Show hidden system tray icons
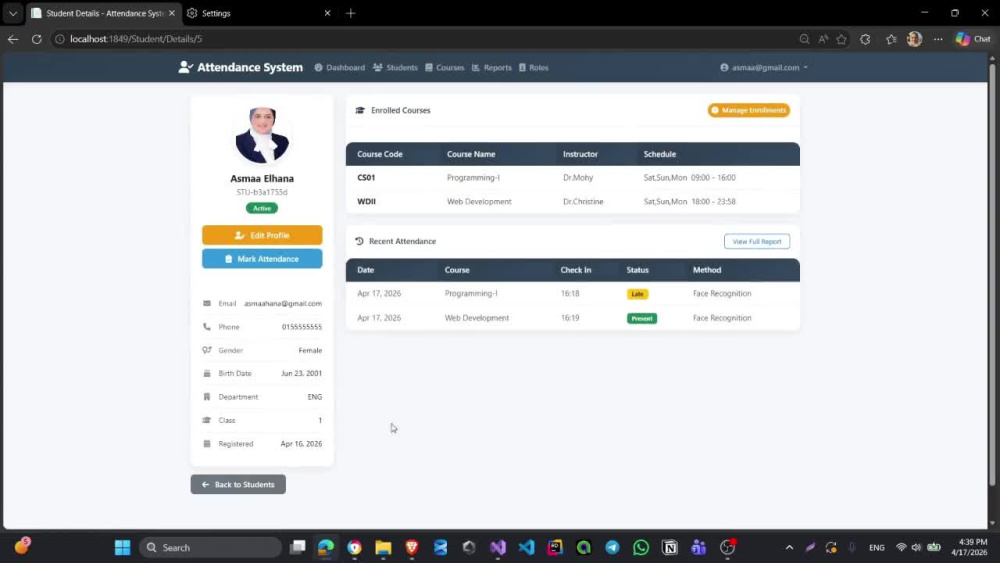This screenshot has width=1000, height=563. 790,548
